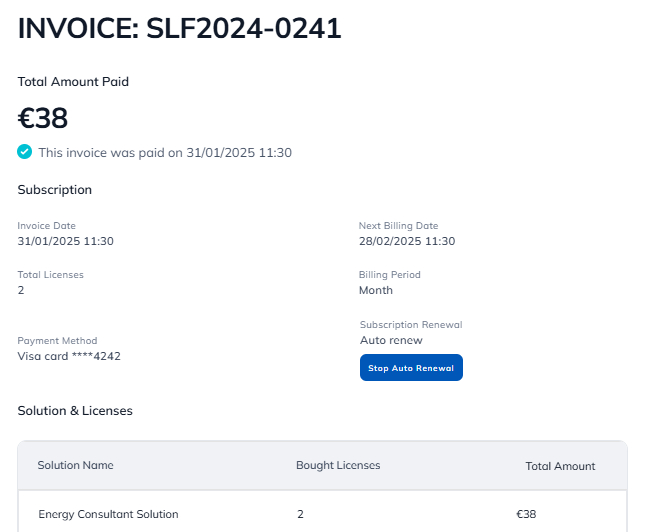Viewport: 659px width, 532px height.
Task: Click the bought licenses count in table
Action: click(x=300, y=514)
